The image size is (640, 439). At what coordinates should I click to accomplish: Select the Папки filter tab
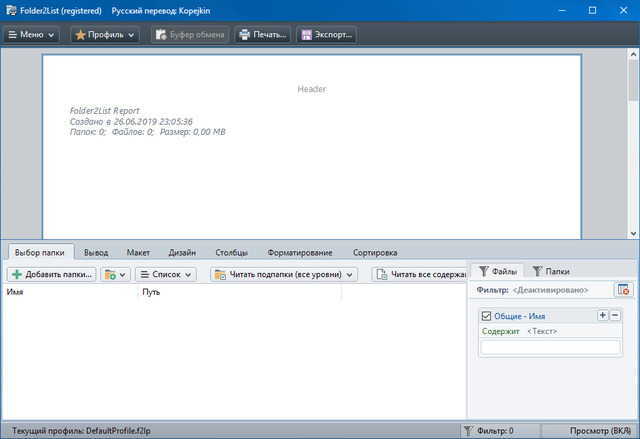pyautogui.click(x=552, y=271)
